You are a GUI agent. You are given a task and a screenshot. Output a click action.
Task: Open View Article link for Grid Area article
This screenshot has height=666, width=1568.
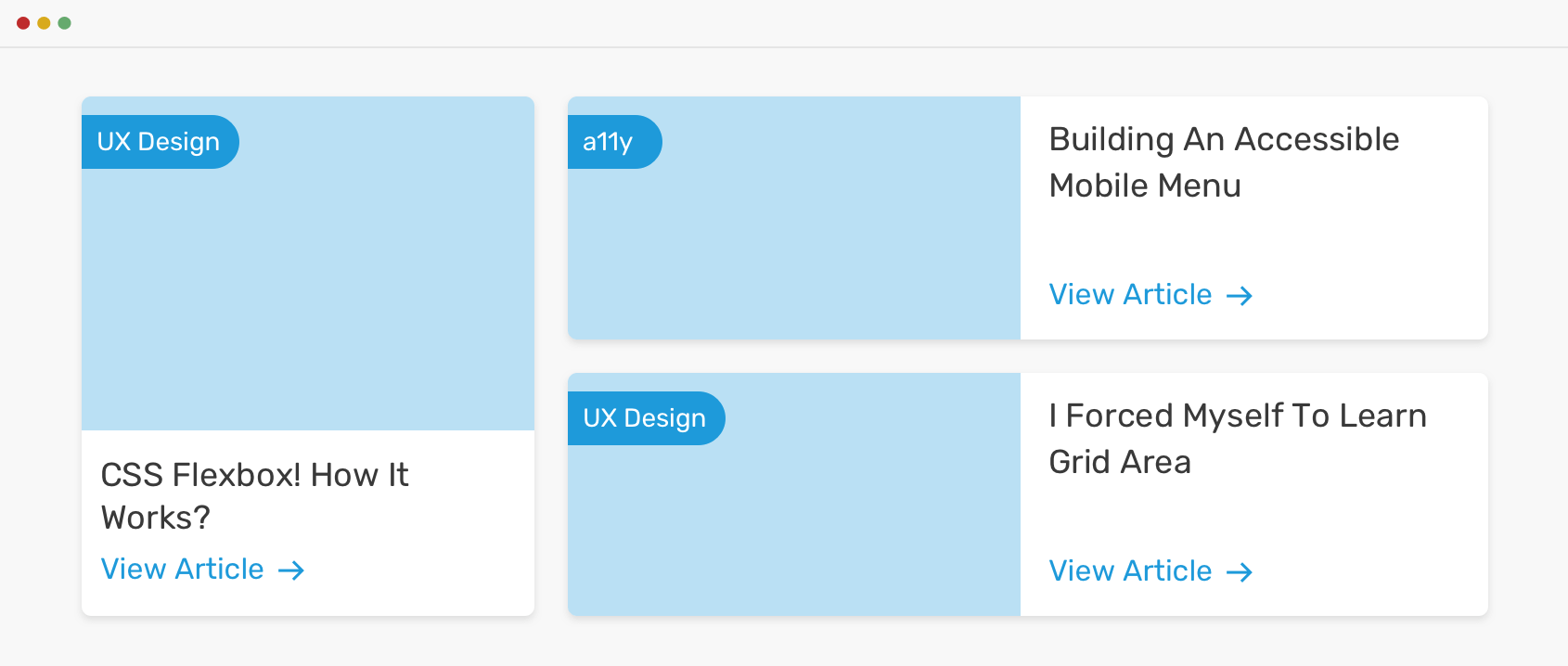pyautogui.click(x=1130, y=571)
